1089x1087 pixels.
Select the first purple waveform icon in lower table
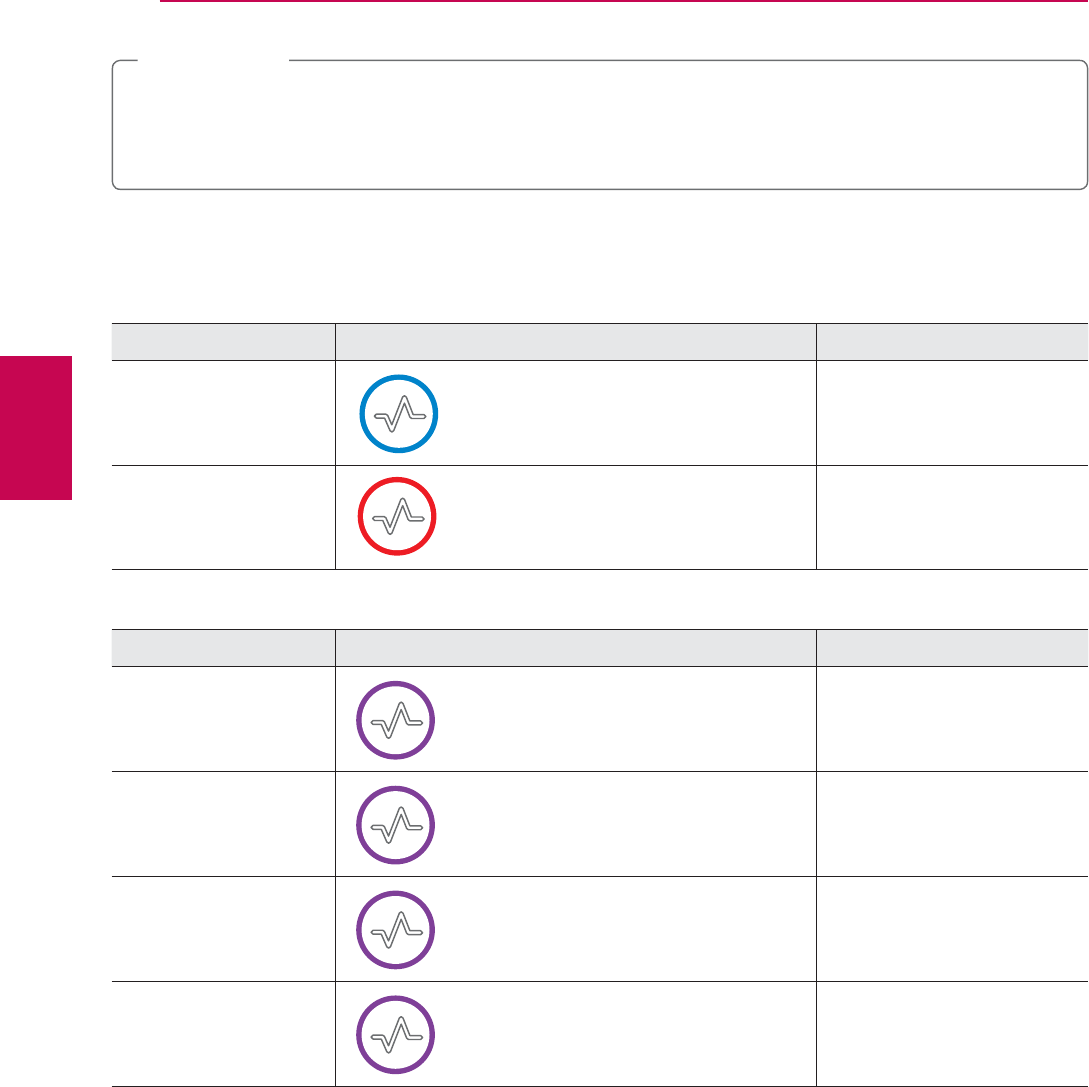[x=397, y=718]
